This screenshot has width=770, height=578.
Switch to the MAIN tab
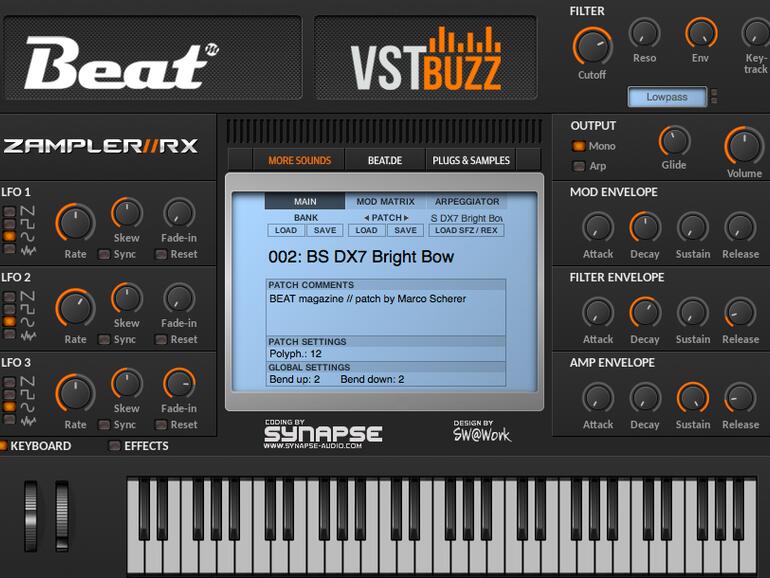(305, 201)
